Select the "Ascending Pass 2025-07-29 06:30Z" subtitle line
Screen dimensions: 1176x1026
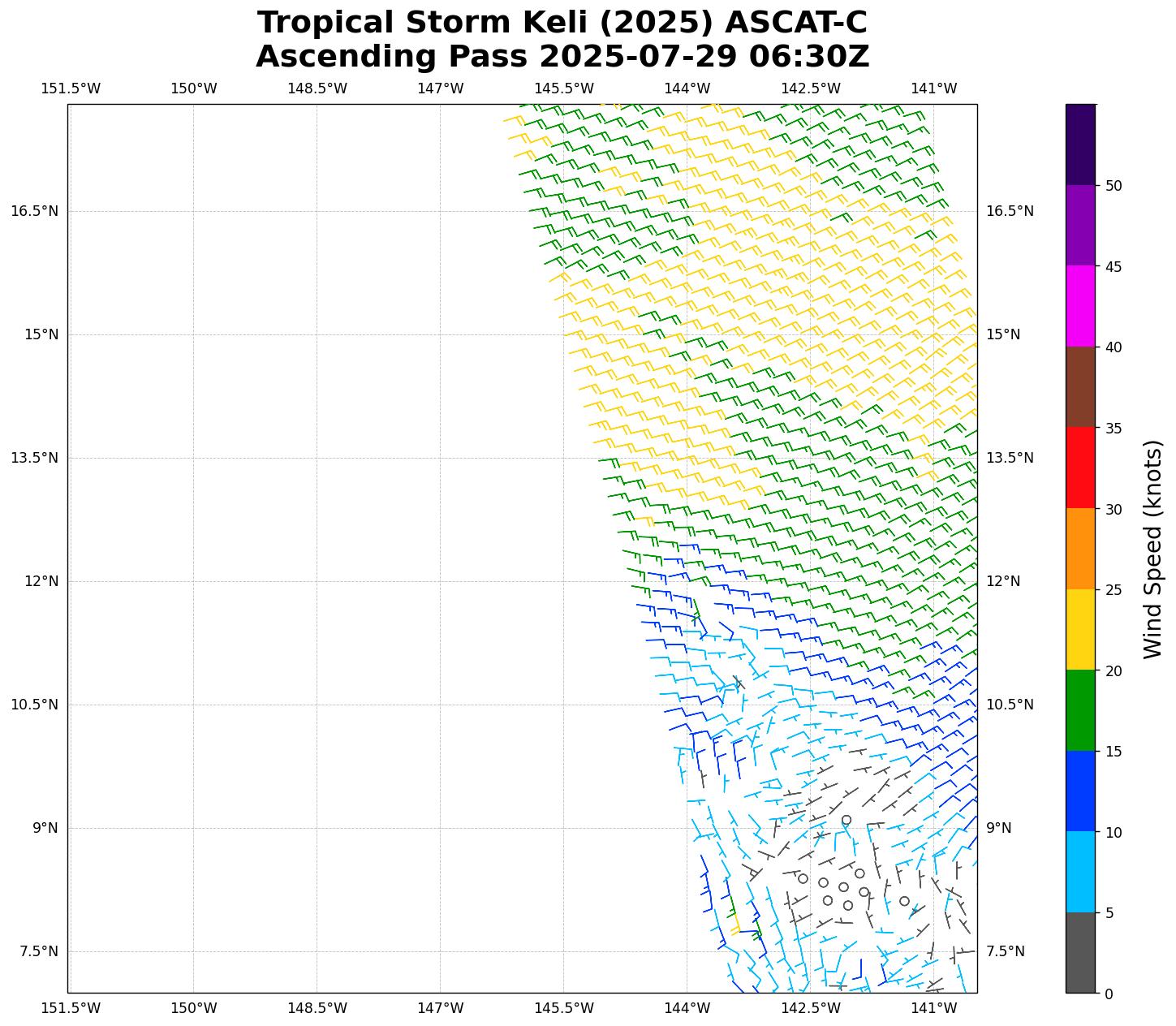point(562,57)
